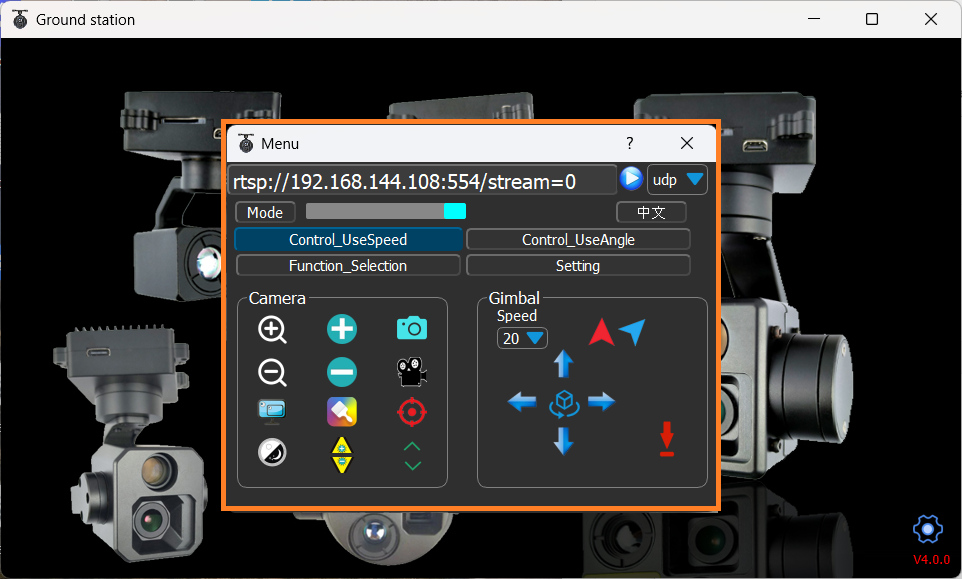Click the gimbal recenter cube icon
Image resolution: width=962 pixels, height=579 pixels.
(x=564, y=403)
